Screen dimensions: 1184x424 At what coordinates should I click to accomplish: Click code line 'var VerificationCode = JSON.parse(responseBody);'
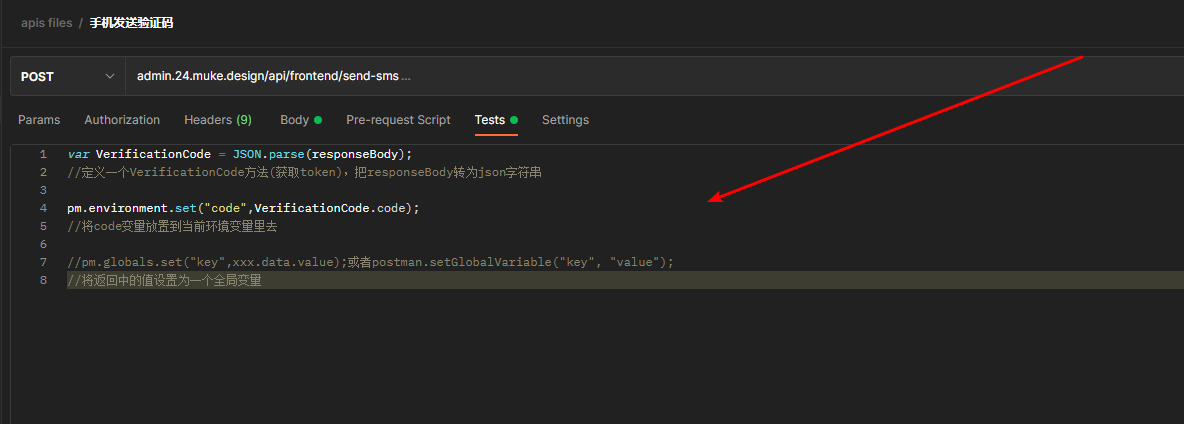point(240,154)
